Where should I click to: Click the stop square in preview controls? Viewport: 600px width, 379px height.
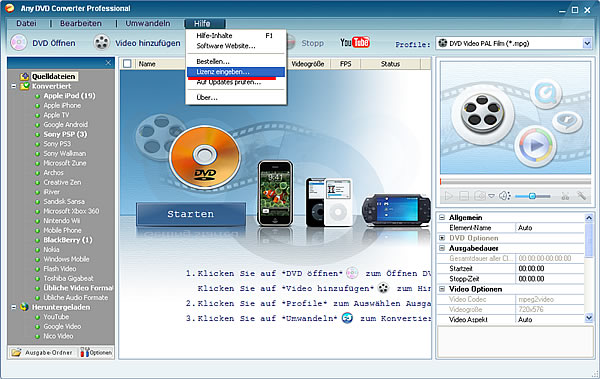[x=464, y=196]
